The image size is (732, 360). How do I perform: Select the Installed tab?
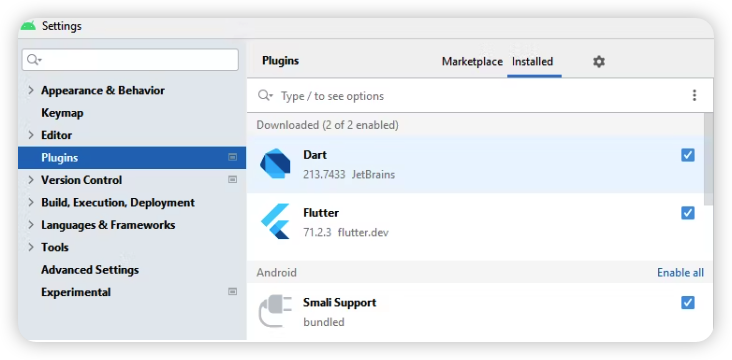pos(532,62)
